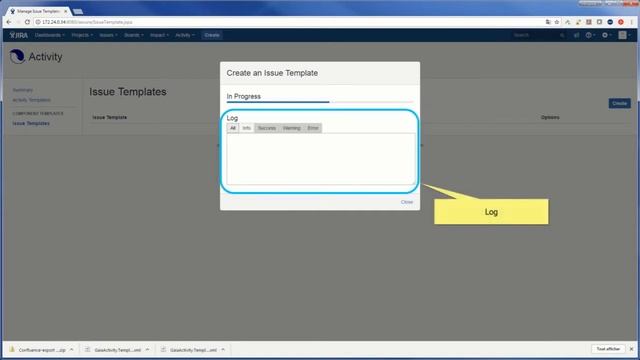Select the All log filter tab
The height and width of the screenshot is (360, 640).
(x=233, y=128)
